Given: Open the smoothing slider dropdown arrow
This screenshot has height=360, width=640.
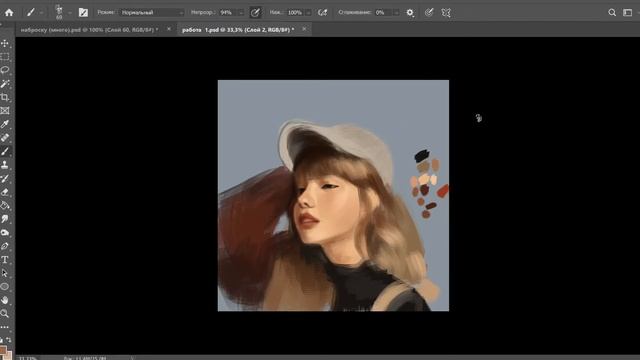Looking at the screenshot, I should [x=396, y=13].
